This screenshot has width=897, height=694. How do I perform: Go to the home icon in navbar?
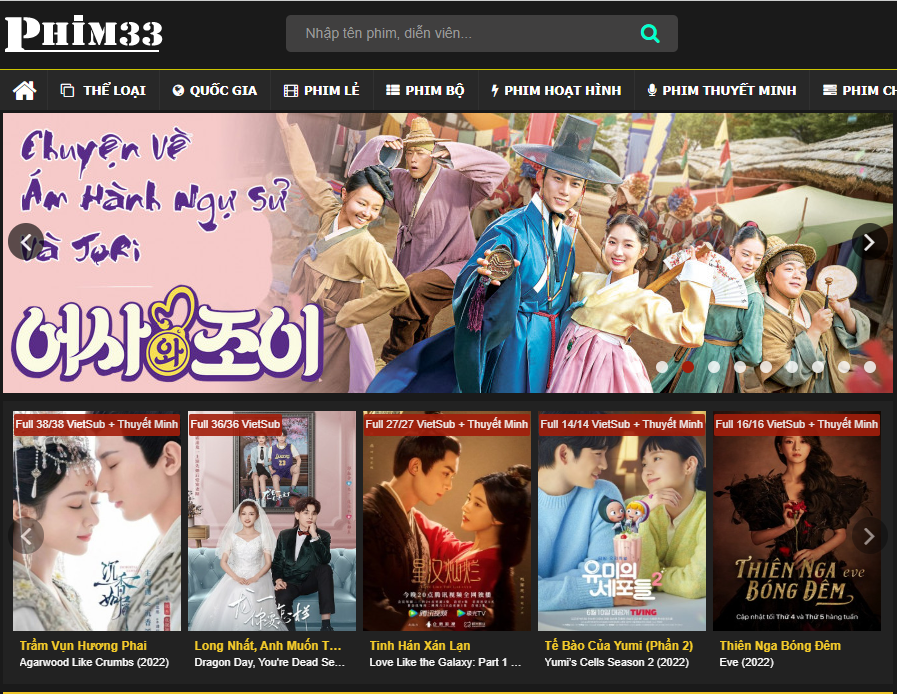click(25, 90)
